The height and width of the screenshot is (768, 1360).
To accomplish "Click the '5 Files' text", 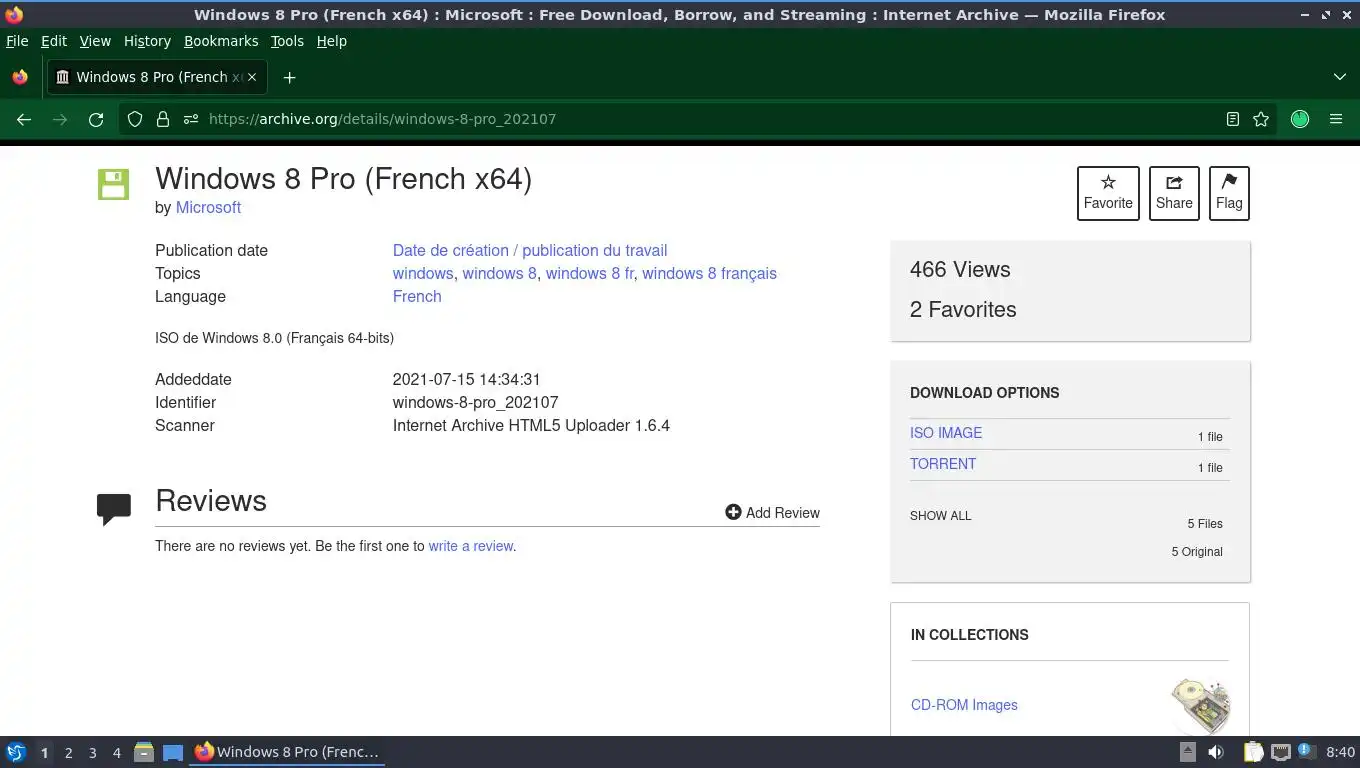I will [x=1205, y=524].
